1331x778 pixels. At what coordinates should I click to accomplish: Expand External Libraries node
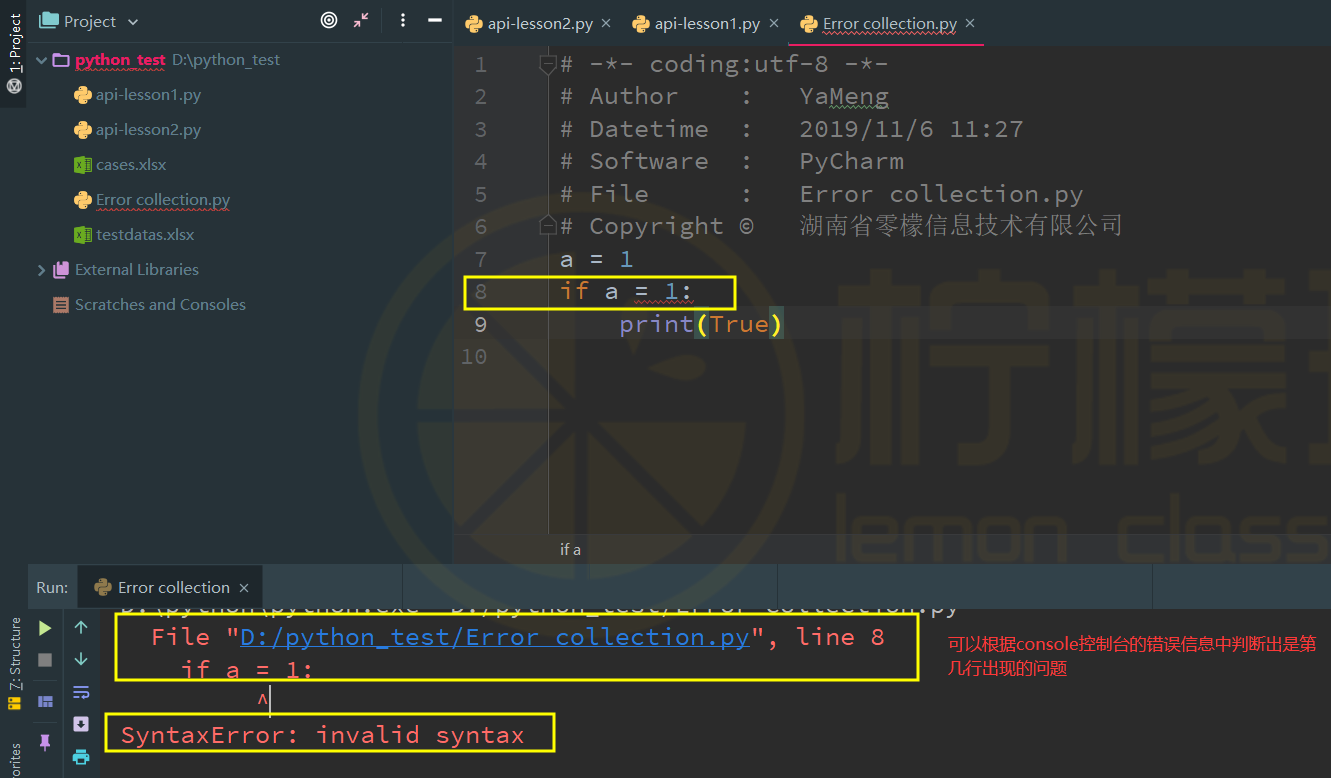click(42, 270)
